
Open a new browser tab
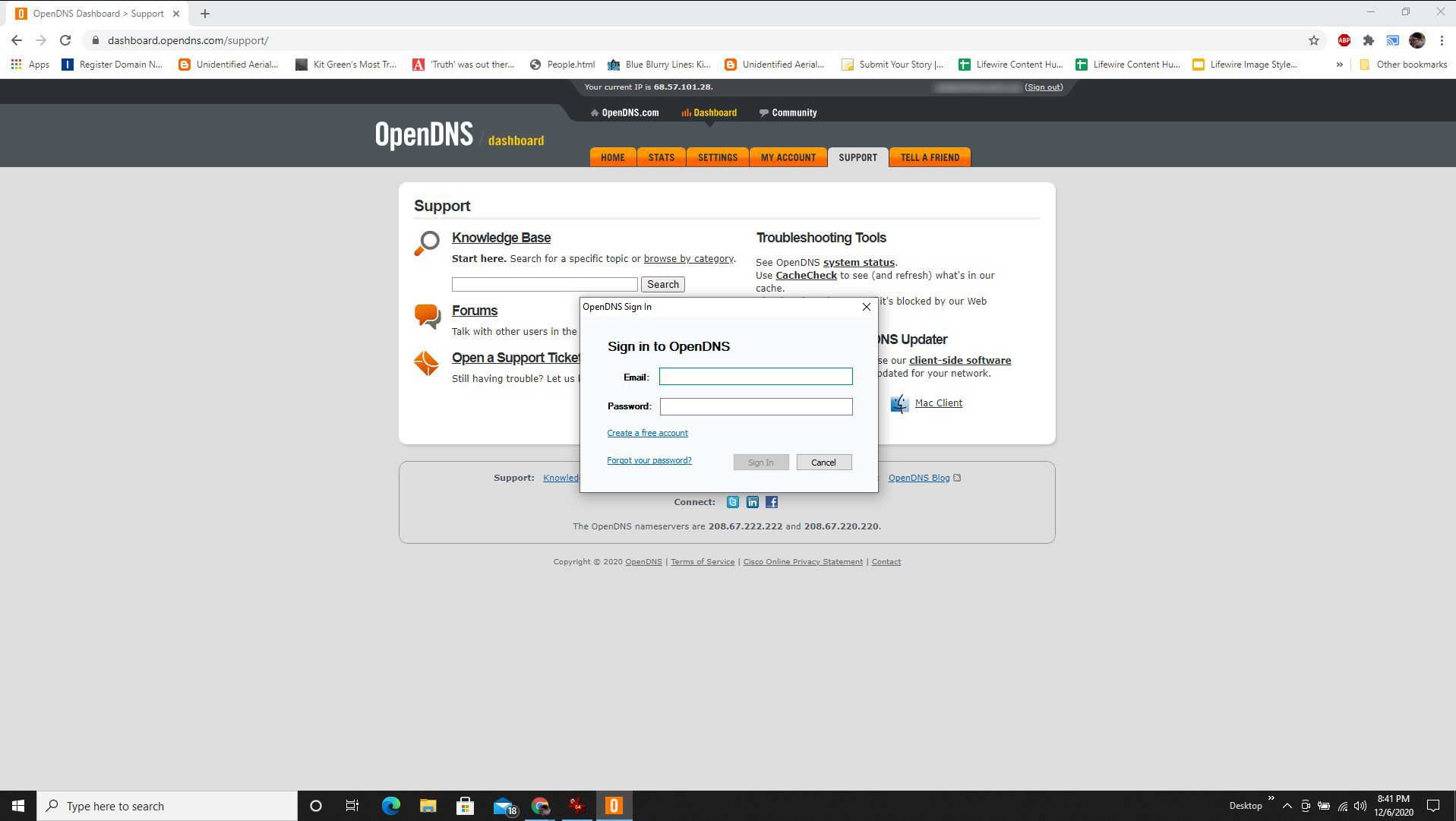[204, 14]
